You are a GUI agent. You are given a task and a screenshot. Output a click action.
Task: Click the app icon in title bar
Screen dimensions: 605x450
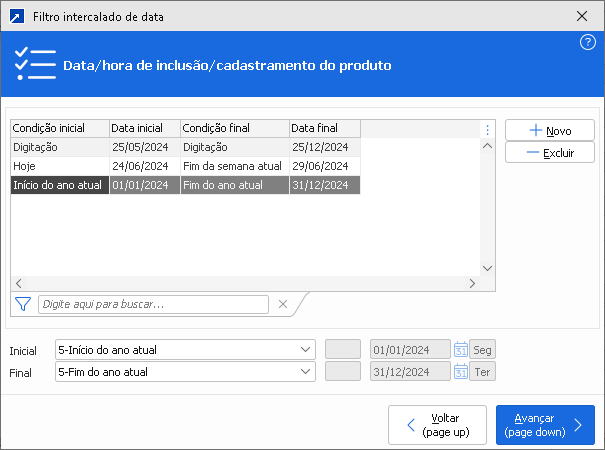16,16
